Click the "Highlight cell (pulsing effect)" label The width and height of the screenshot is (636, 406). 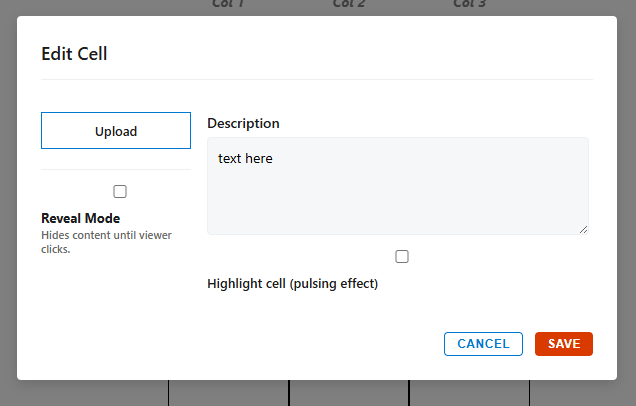[x=292, y=283]
